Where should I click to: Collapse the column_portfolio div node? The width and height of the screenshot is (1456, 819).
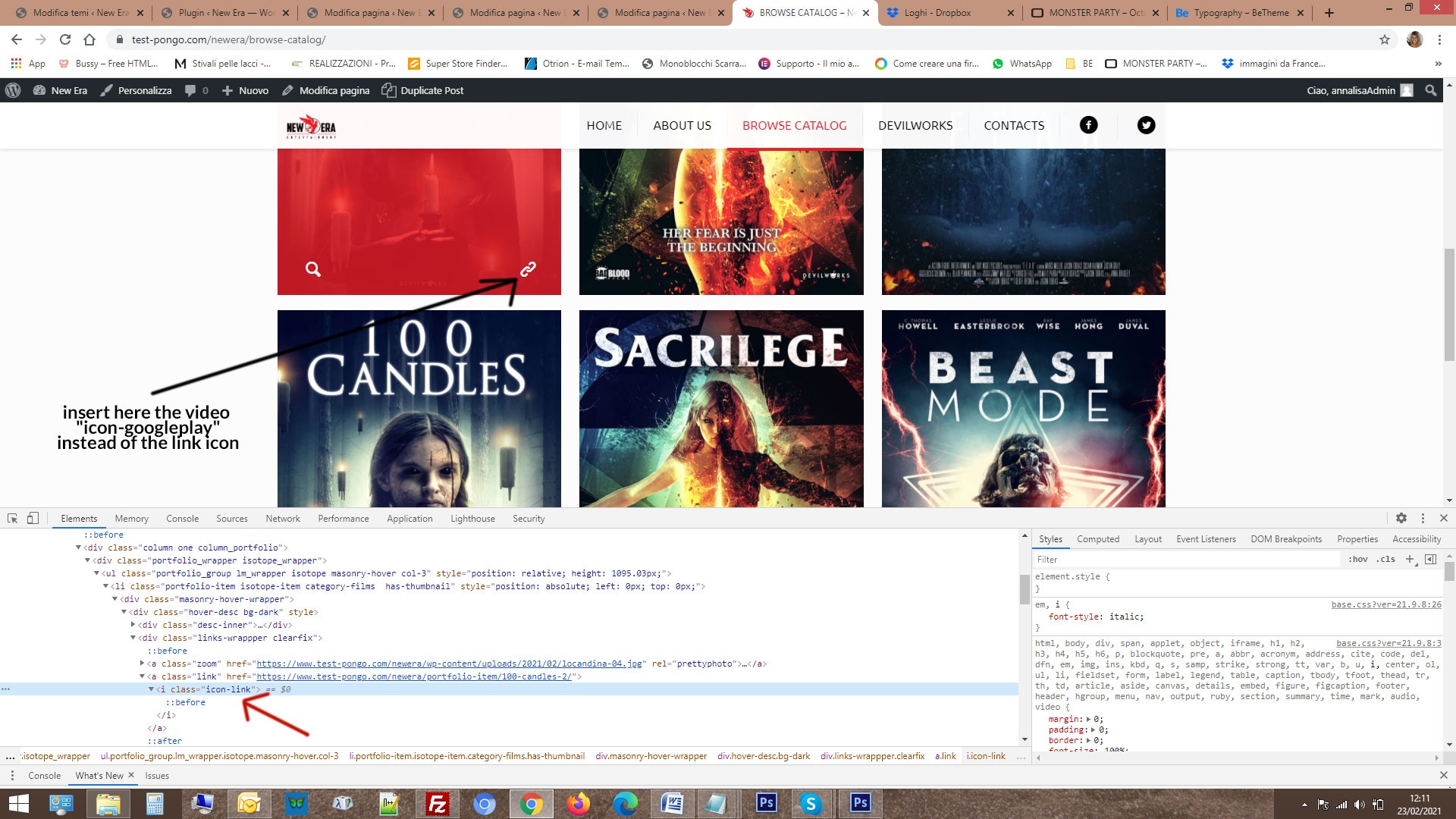[x=78, y=548]
